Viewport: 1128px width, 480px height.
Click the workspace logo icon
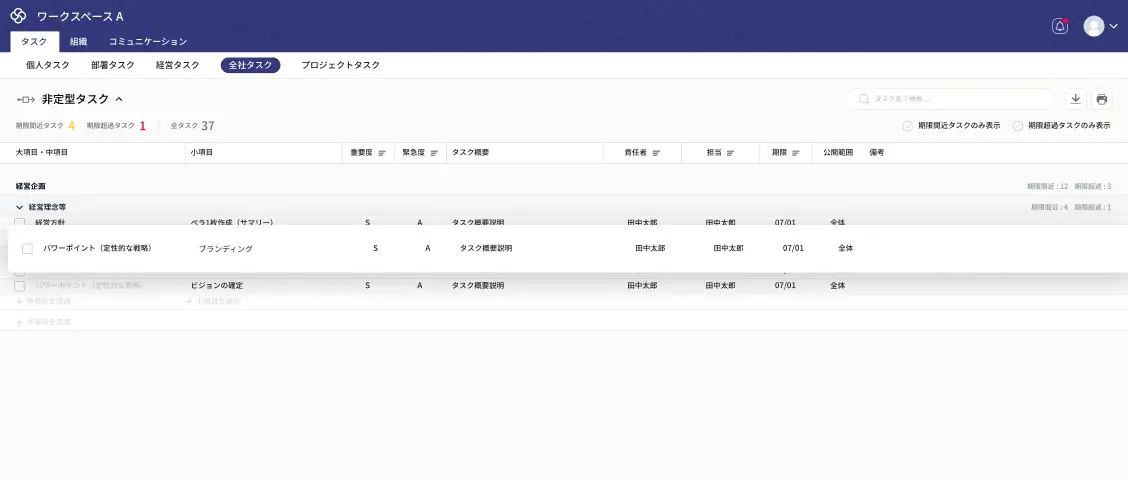click(18, 17)
